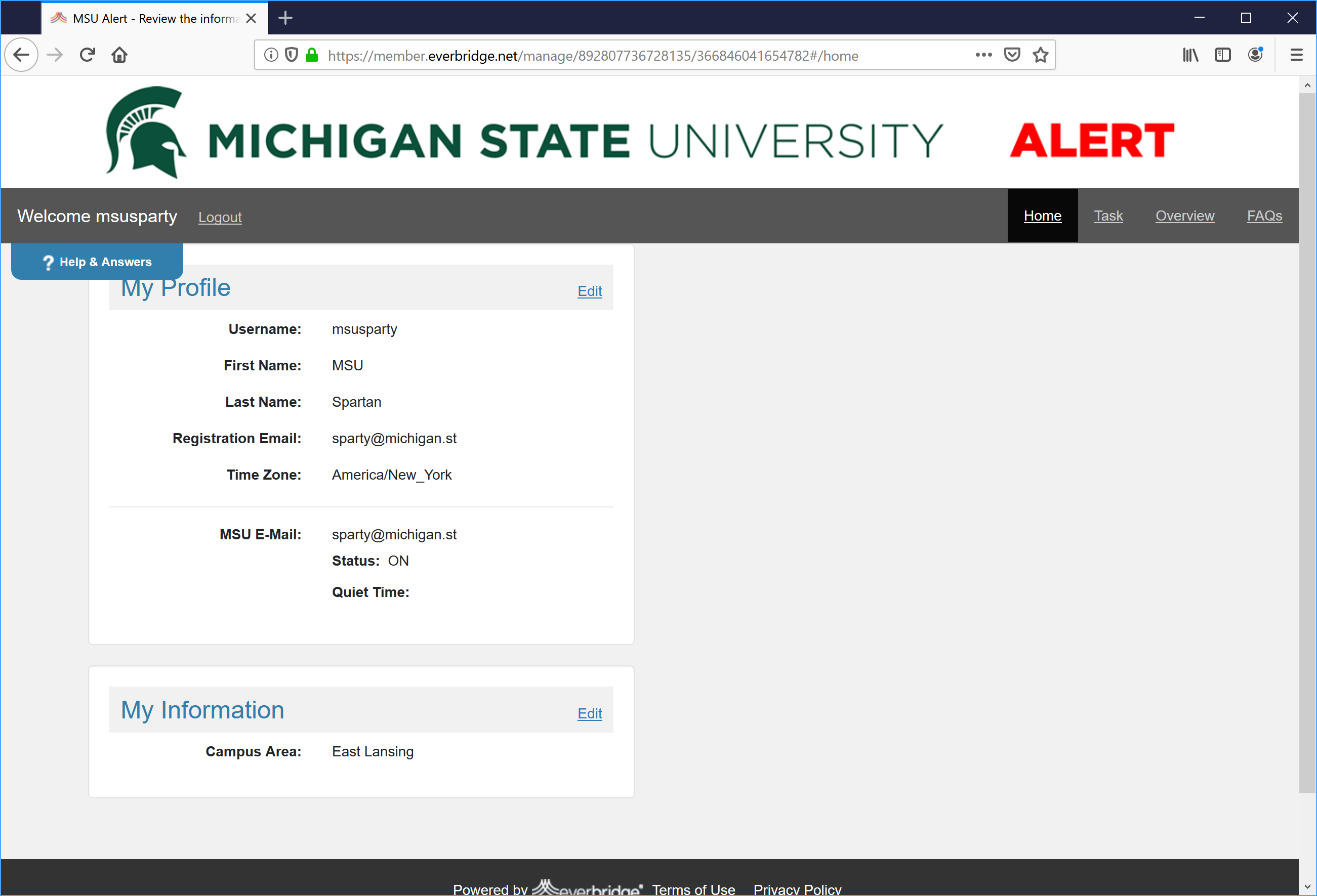
Task: Open page actions three-dot menu
Action: point(984,55)
